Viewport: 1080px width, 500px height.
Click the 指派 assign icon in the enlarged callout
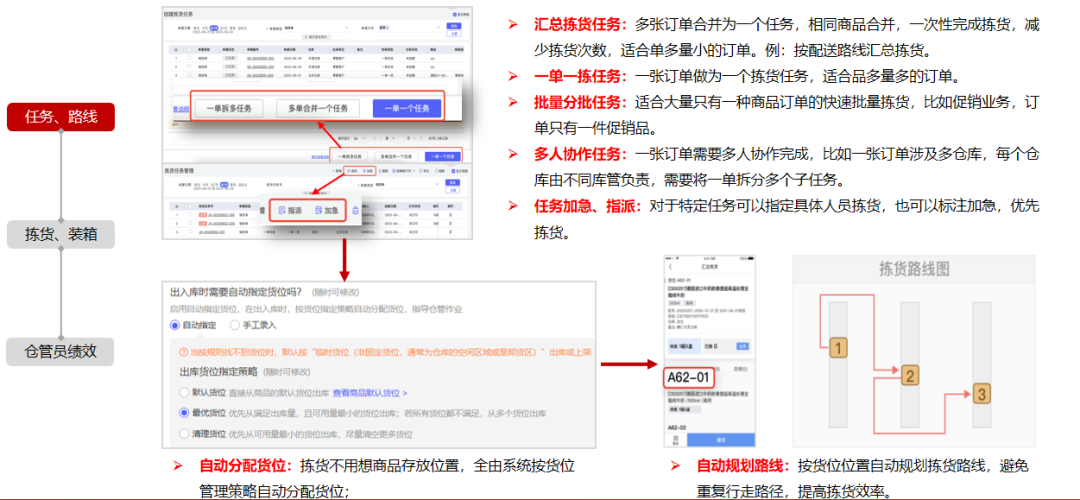pos(282,210)
